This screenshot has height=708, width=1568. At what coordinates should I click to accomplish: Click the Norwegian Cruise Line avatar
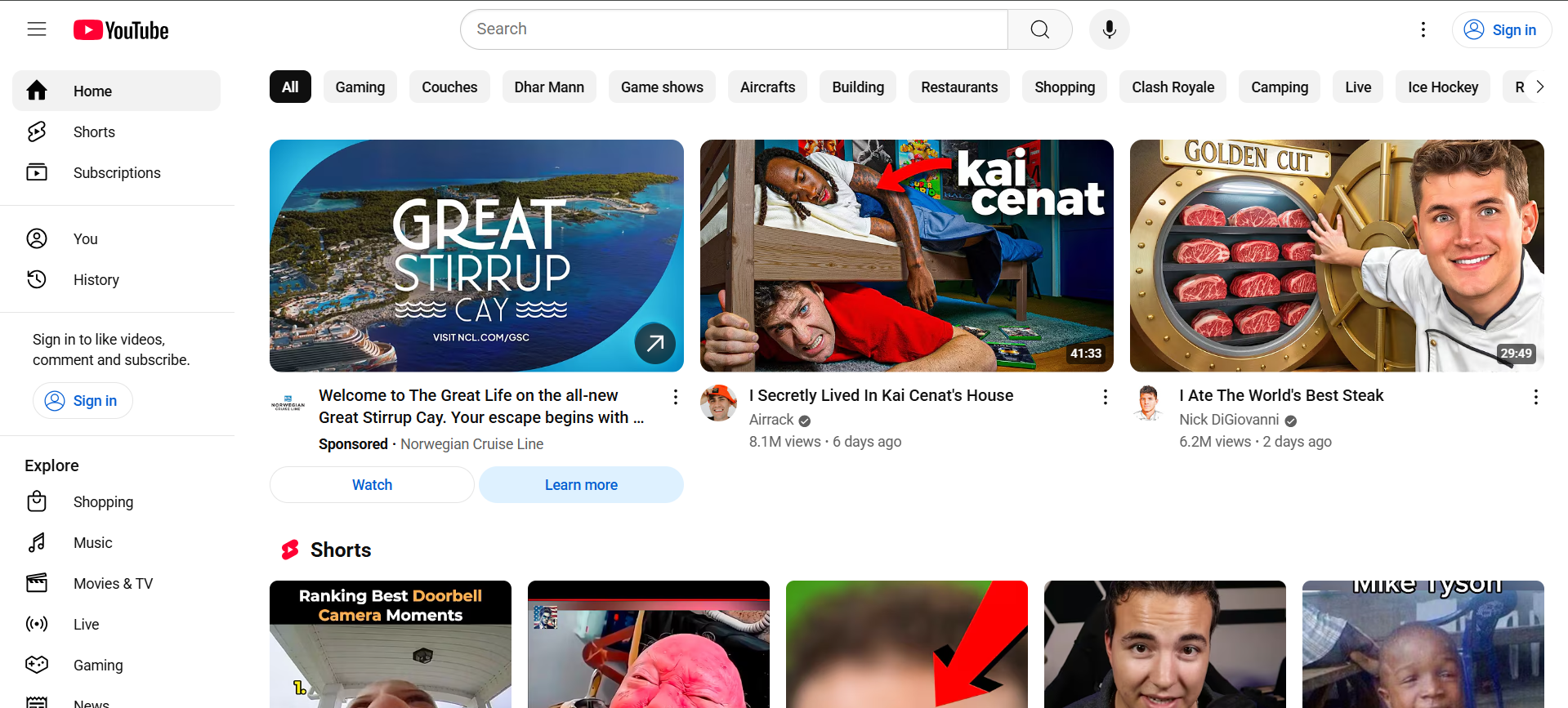tap(288, 403)
